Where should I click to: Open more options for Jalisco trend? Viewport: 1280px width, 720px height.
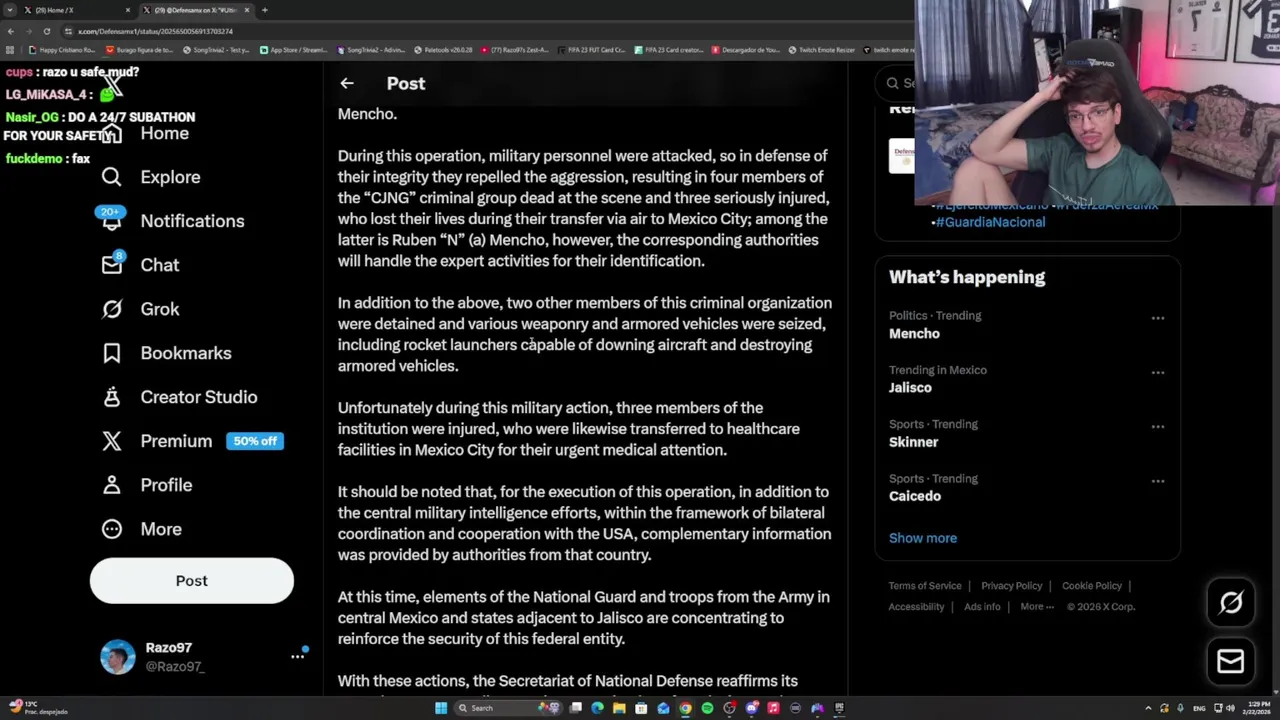tap(1157, 372)
